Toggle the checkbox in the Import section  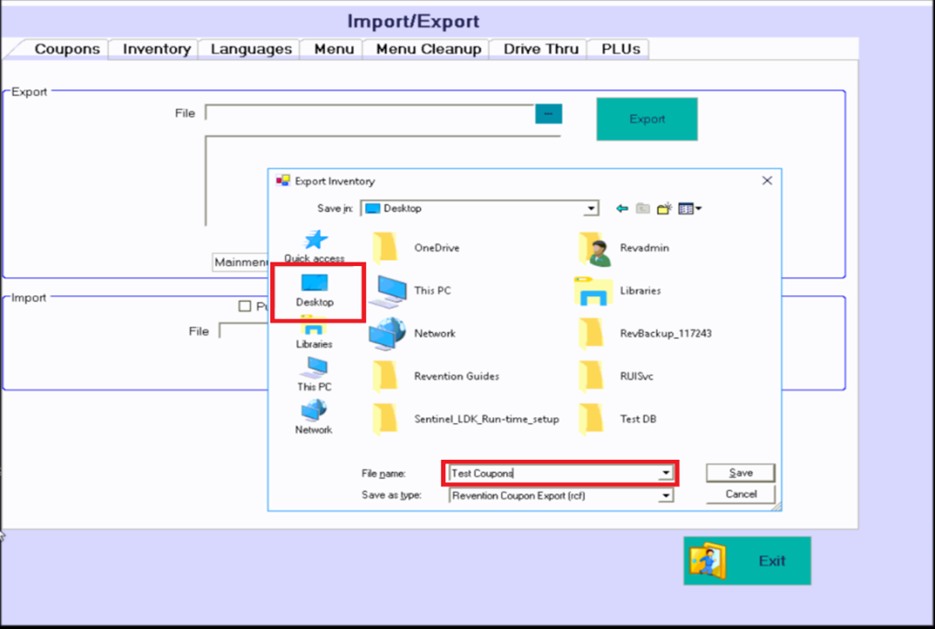pos(245,306)
